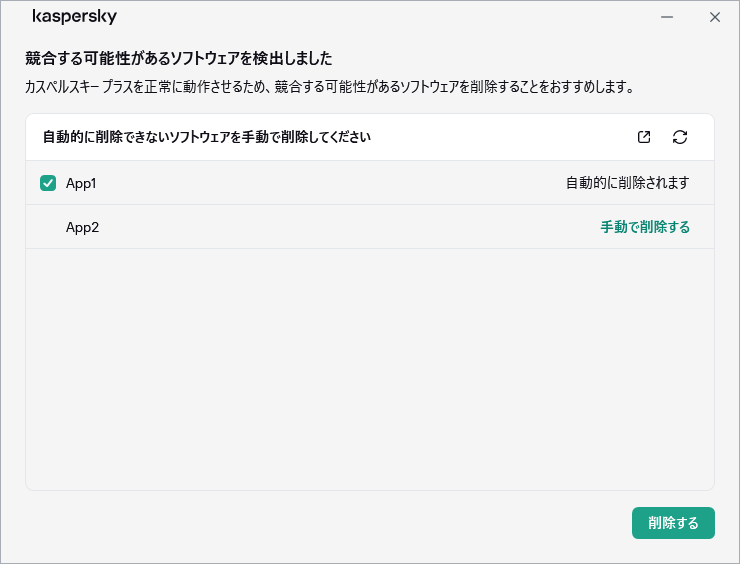Click the blank title bar area
Viewport: 740px width, 564px height.
[x=380, y=17]
